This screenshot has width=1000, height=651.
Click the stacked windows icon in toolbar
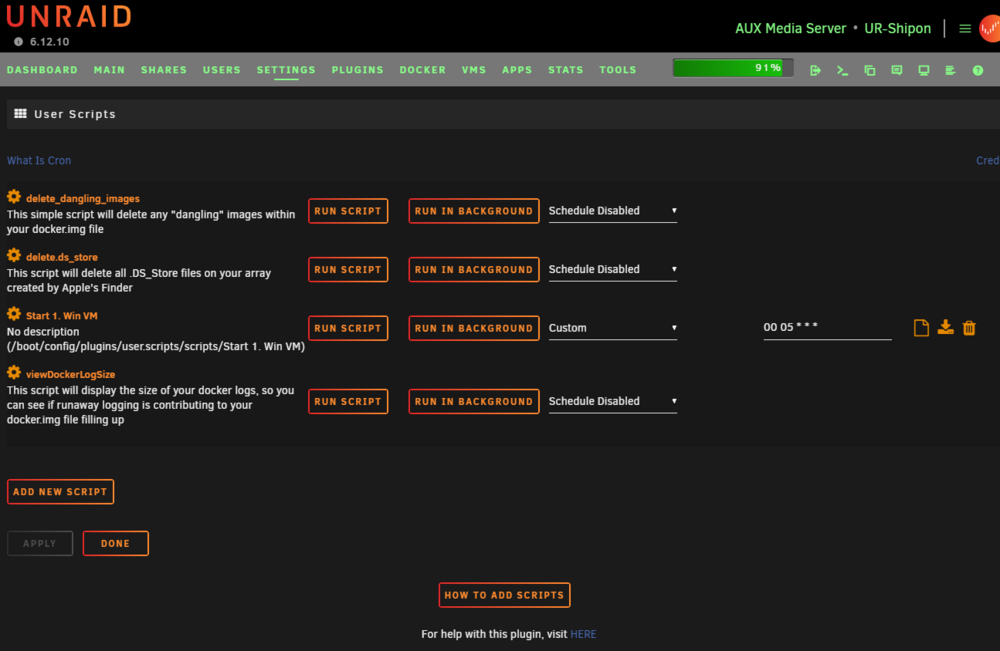[x=869, y=70]
